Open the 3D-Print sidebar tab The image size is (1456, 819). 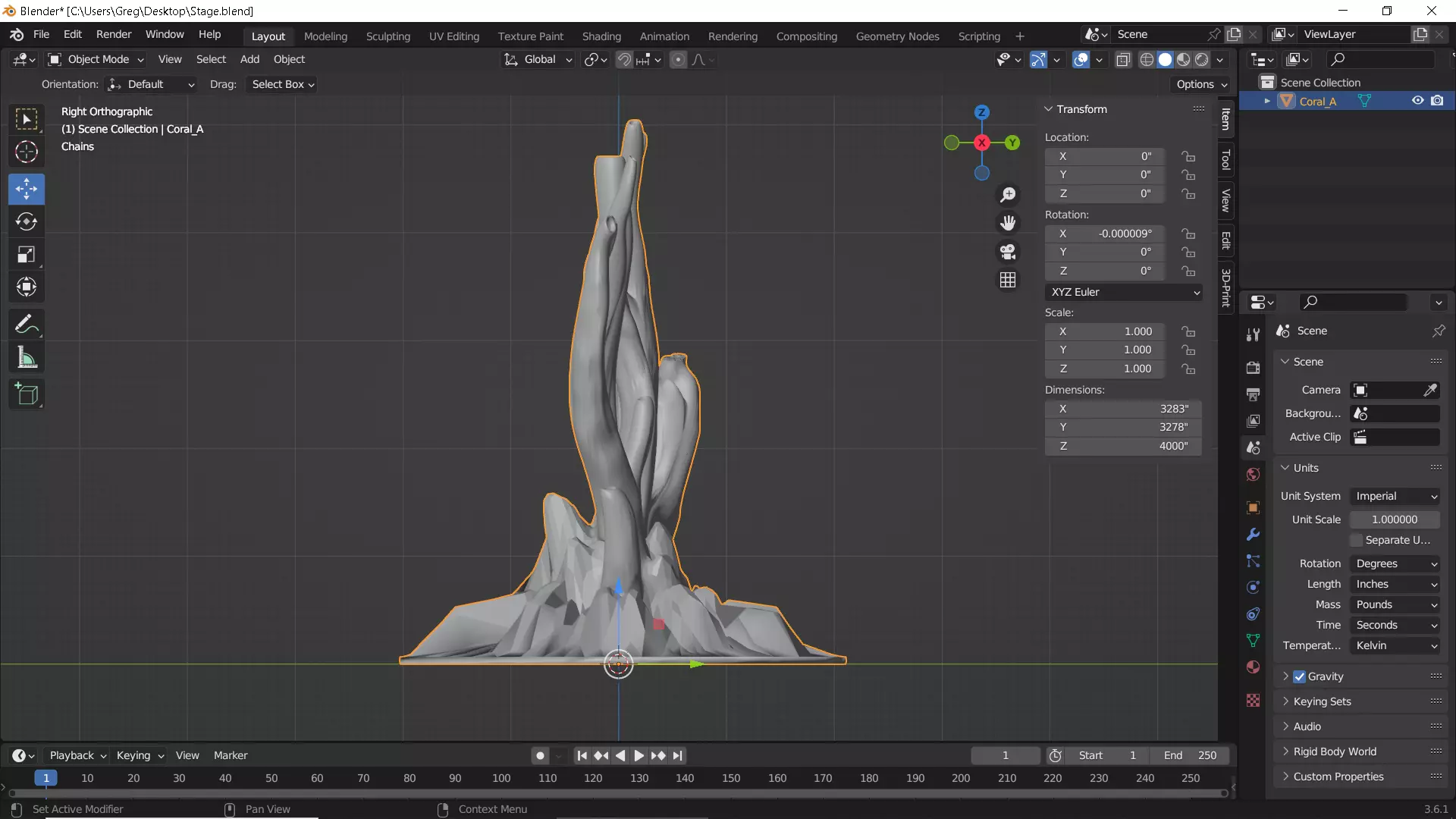coord(1225,287)
